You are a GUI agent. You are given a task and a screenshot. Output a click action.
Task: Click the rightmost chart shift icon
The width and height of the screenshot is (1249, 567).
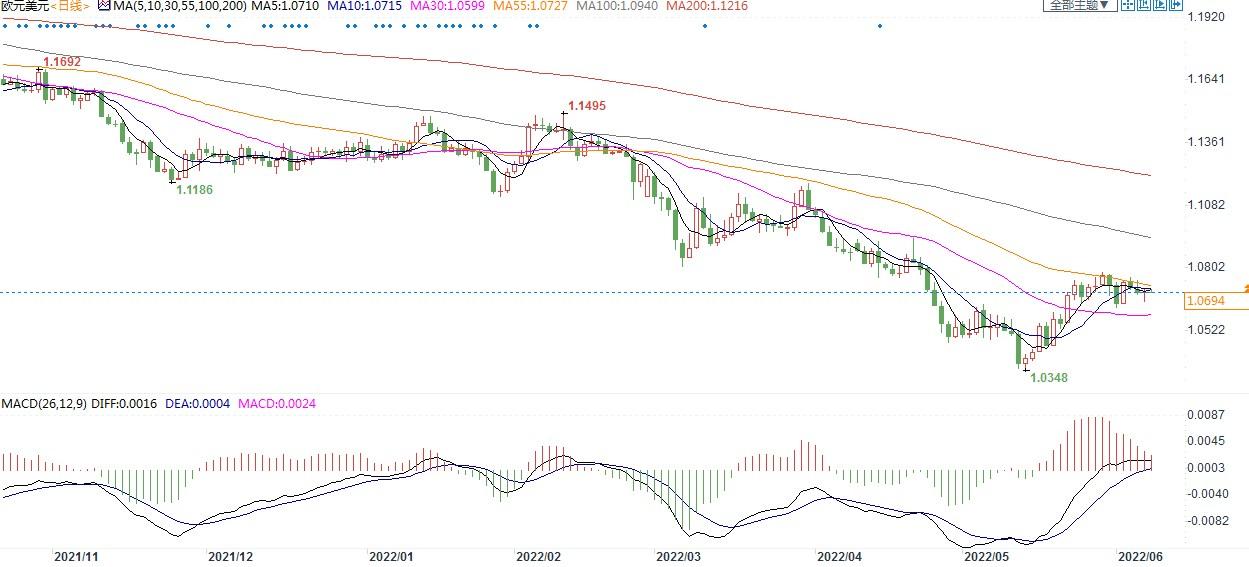1175,5
